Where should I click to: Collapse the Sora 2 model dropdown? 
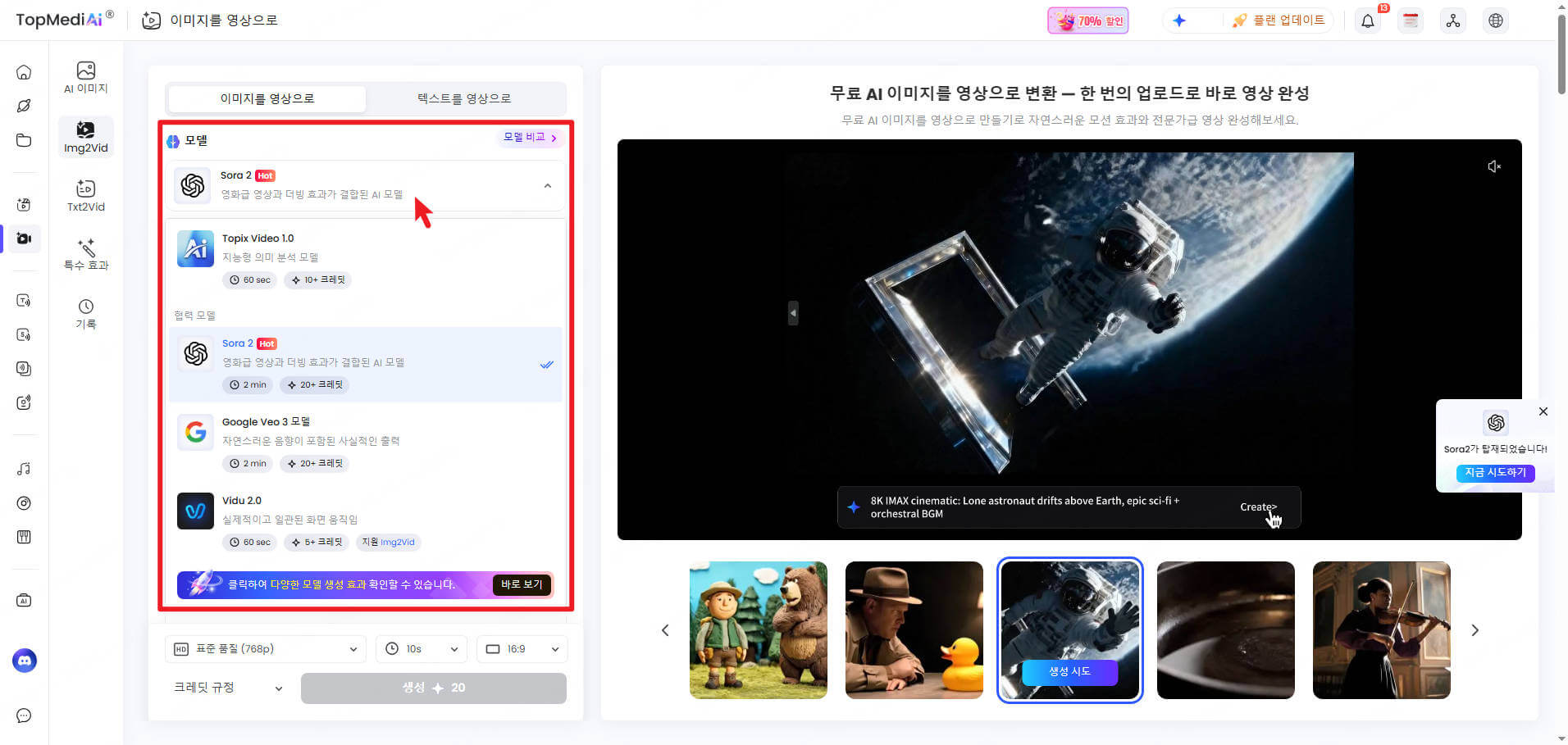[x=547, y=186]
